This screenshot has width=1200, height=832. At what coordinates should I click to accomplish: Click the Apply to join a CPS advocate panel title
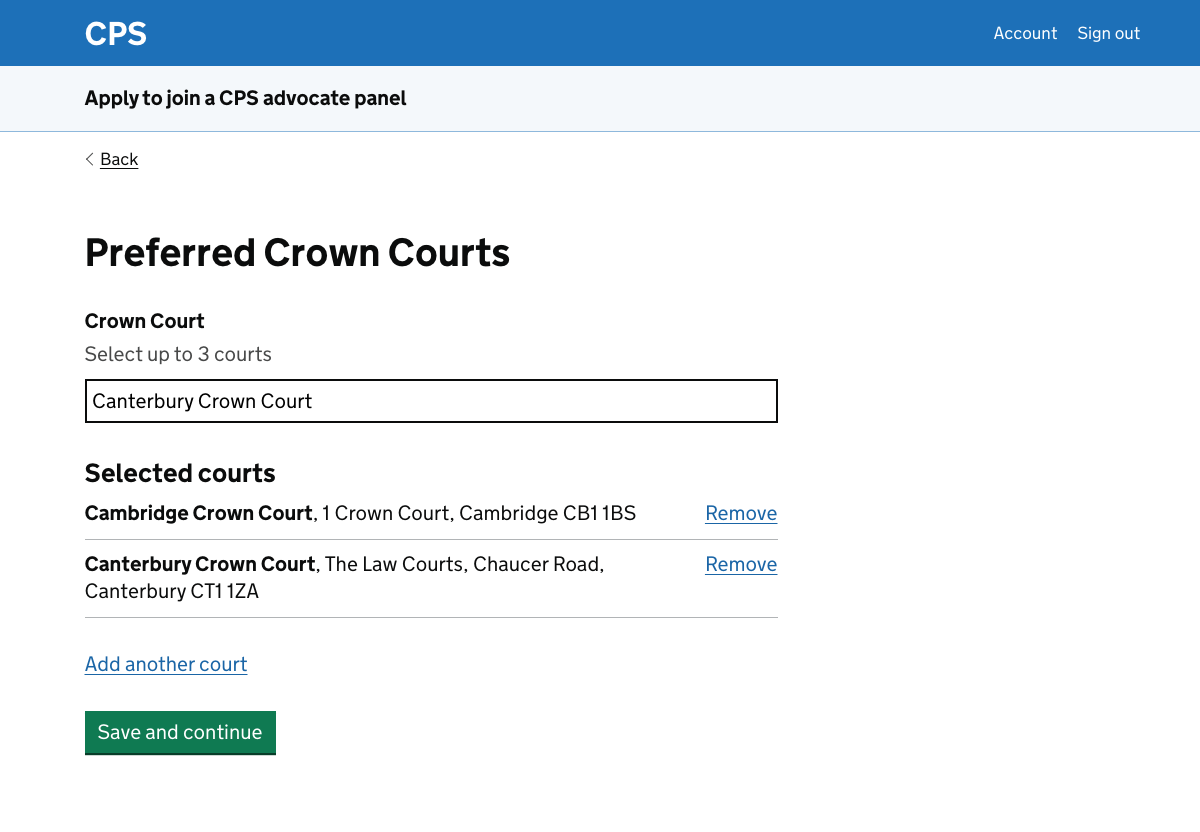coord(245,98)
